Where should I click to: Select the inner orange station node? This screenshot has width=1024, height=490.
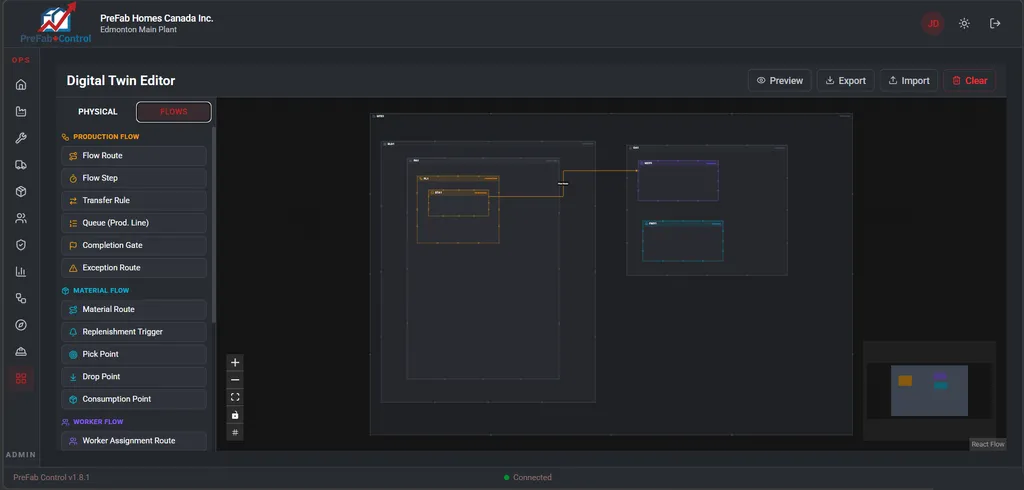click(x=458, y=203)
